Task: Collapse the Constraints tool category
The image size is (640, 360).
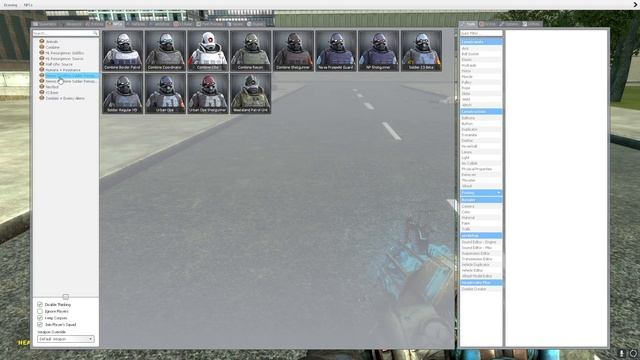Action: 481,42
